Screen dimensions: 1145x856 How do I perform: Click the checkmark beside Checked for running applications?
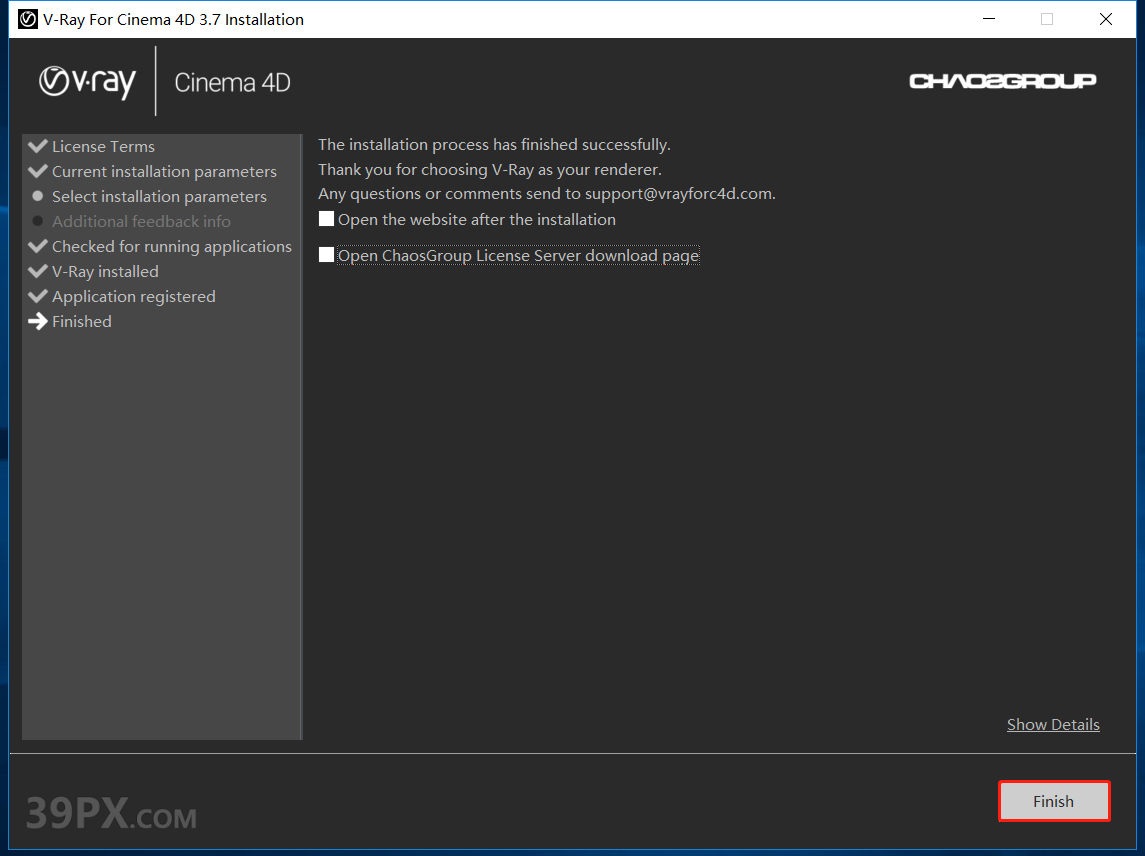pos(37,246)
